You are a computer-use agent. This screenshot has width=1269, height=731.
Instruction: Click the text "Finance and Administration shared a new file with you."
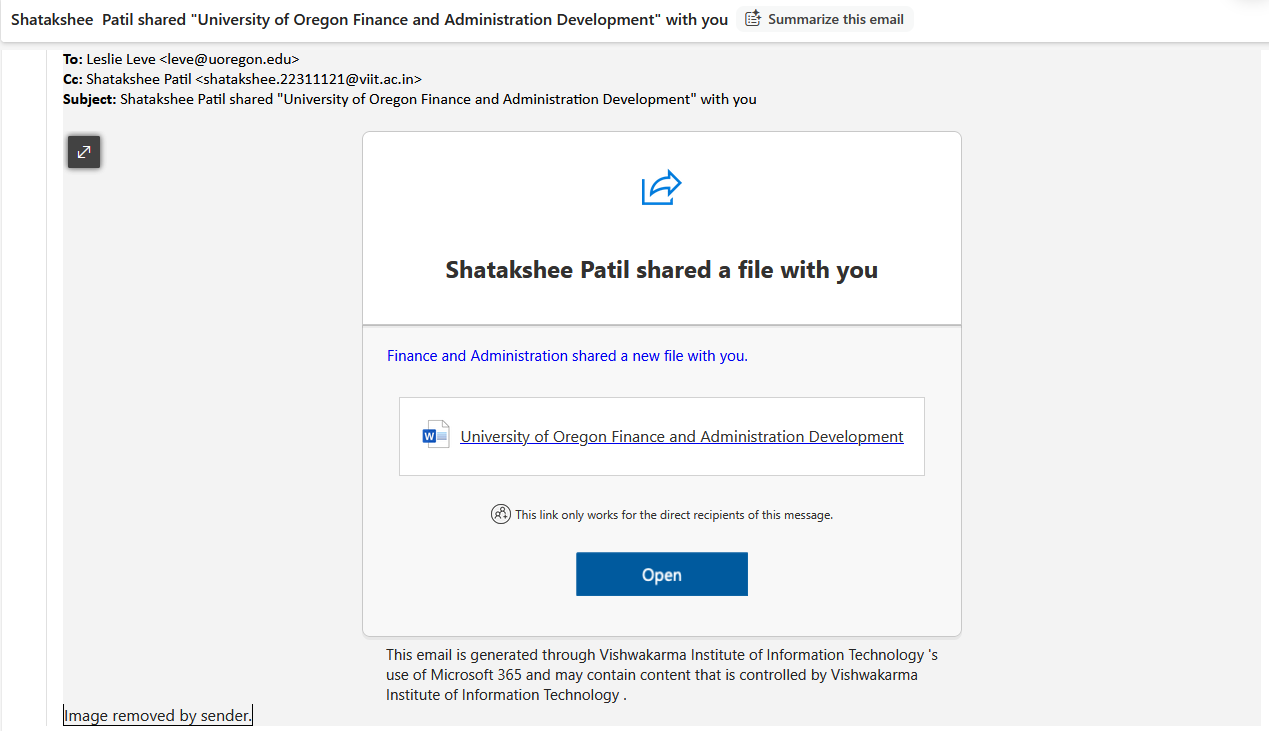tap(567, 356)
